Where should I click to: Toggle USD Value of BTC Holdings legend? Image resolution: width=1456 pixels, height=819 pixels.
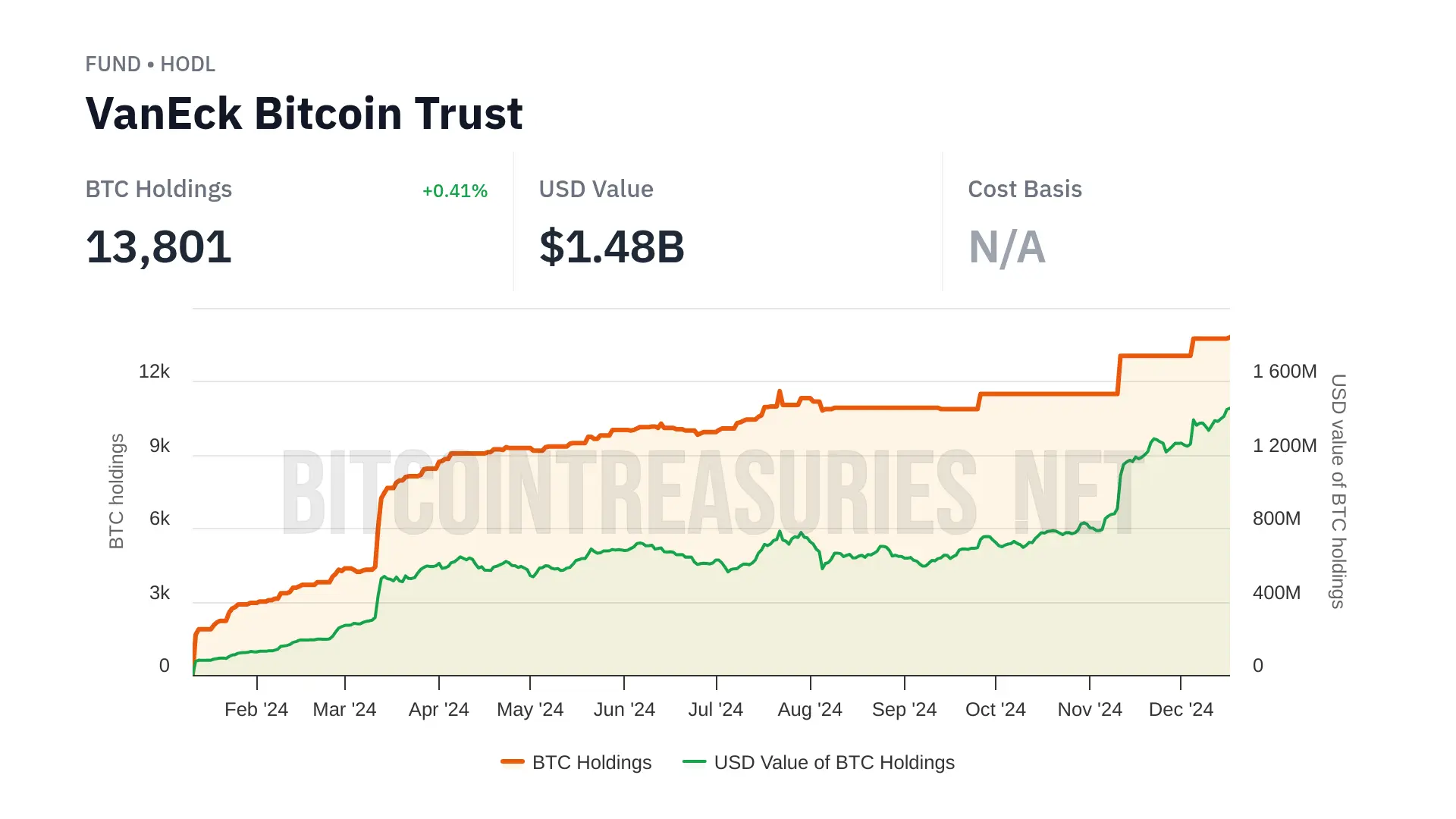(x=833, y=762)
